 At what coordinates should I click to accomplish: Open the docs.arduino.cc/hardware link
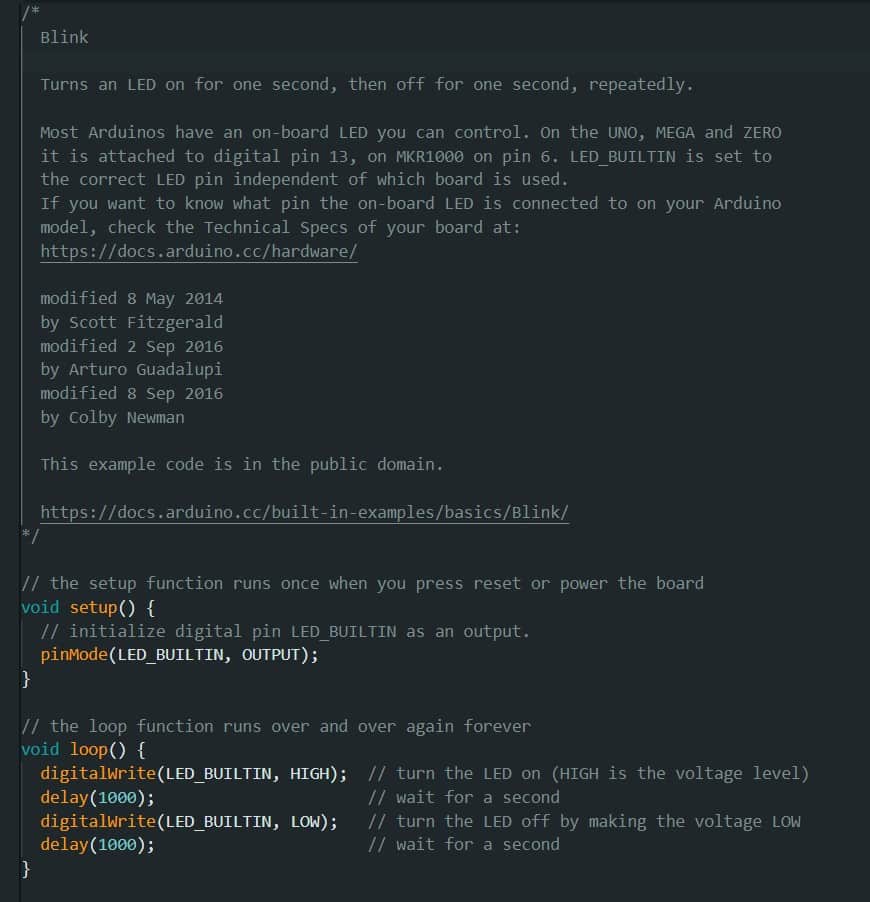(x=198, y=251)
